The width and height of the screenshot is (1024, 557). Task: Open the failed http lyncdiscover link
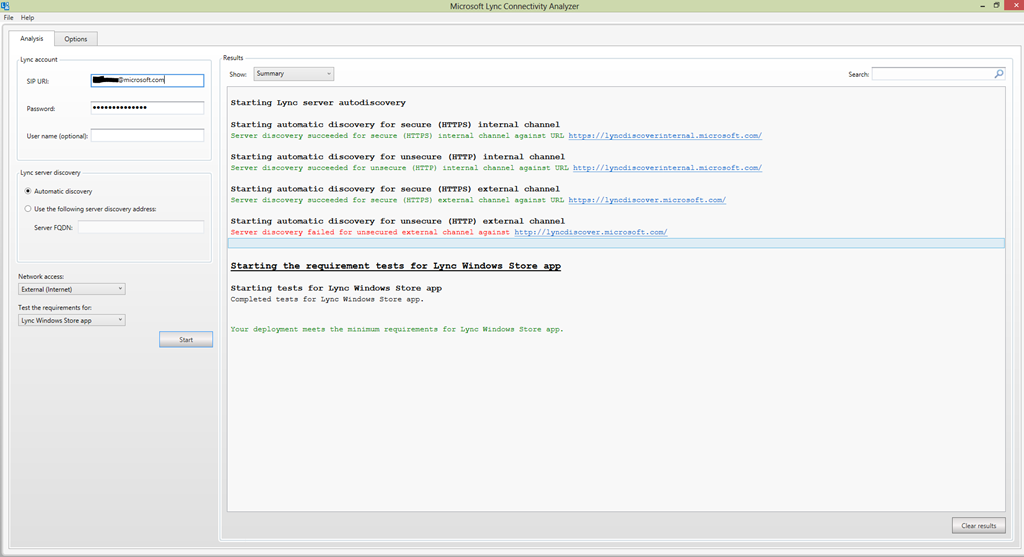(590, 232)
